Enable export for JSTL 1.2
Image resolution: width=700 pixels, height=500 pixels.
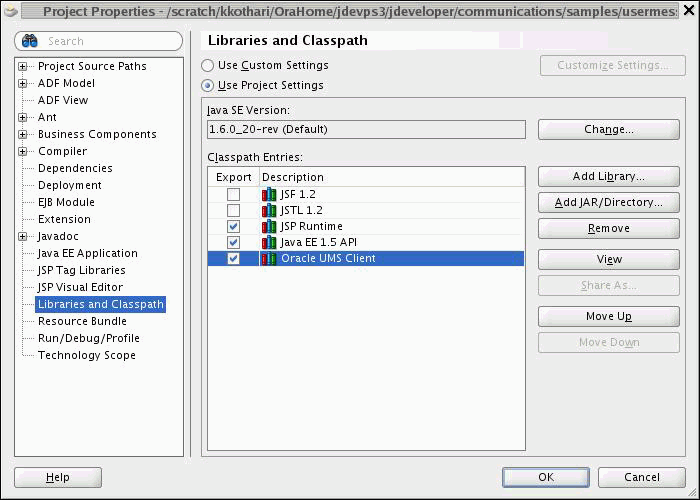(233, 210)
